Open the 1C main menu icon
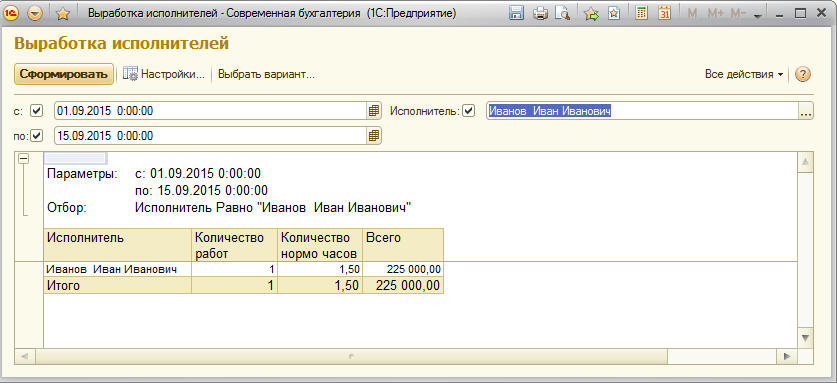The image size is (837, 384). pyautogui.click(x=11, y=14)
